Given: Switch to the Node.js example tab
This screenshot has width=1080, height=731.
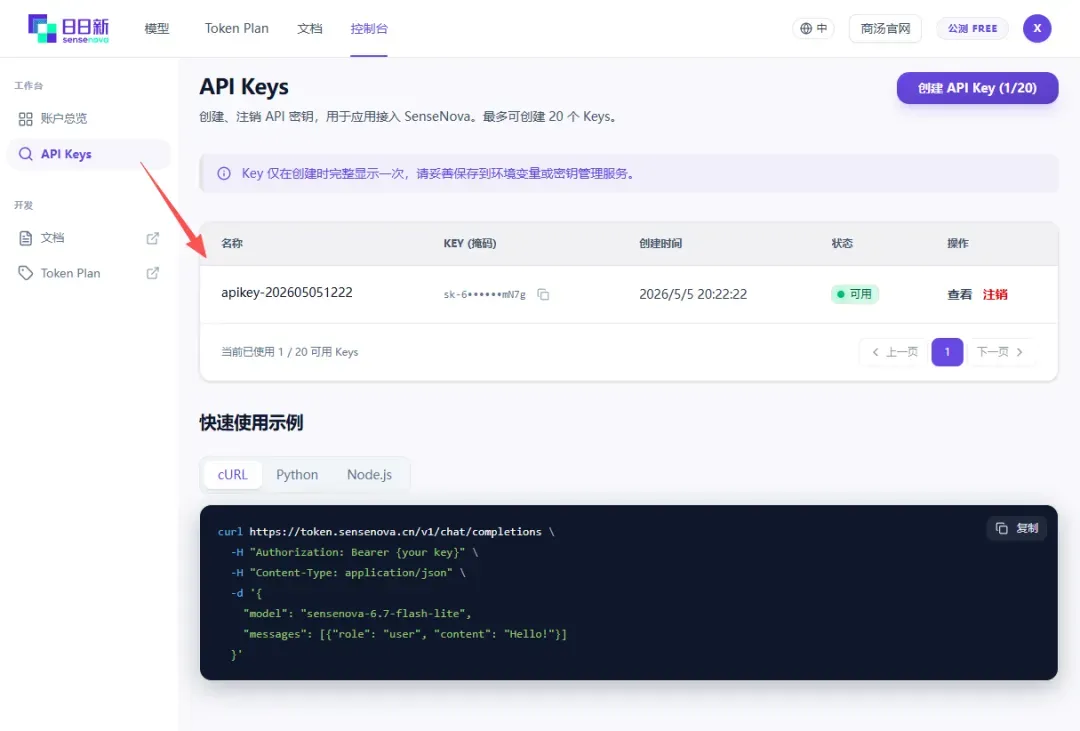Looking at the screenshot, I should (369, 475).
